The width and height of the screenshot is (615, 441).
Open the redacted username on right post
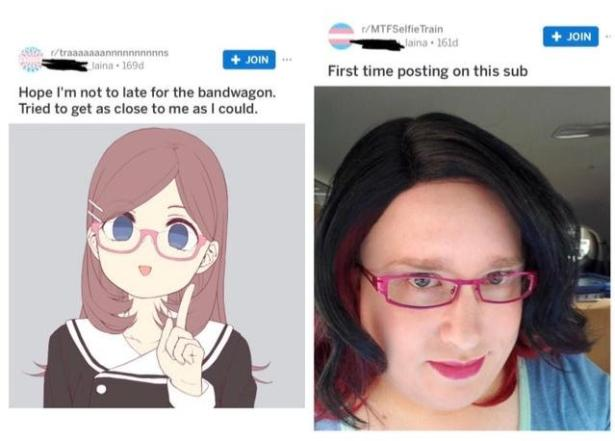(377, 44)
